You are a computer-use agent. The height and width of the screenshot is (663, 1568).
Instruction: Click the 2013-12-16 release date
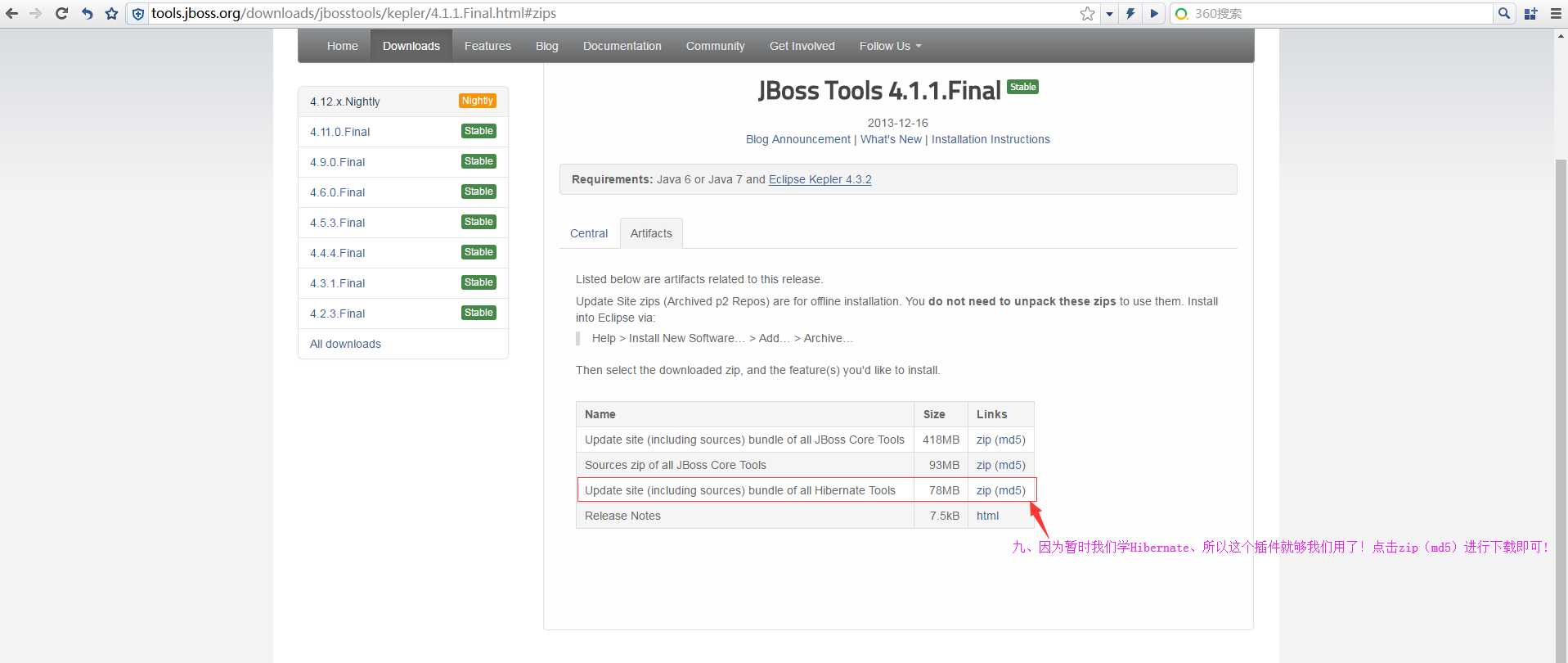coord(897,123)
